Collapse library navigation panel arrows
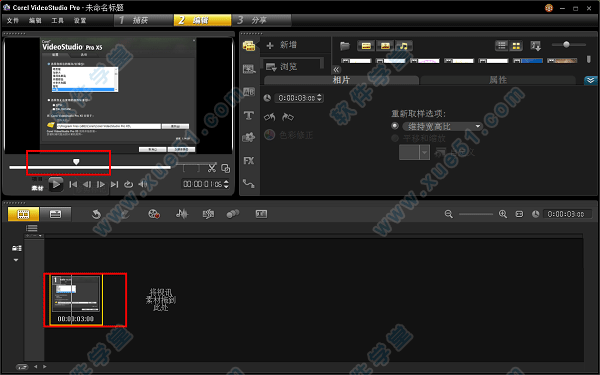Image resolution: width=600 pixels, height=375 pixels. [x=336, y=70]
